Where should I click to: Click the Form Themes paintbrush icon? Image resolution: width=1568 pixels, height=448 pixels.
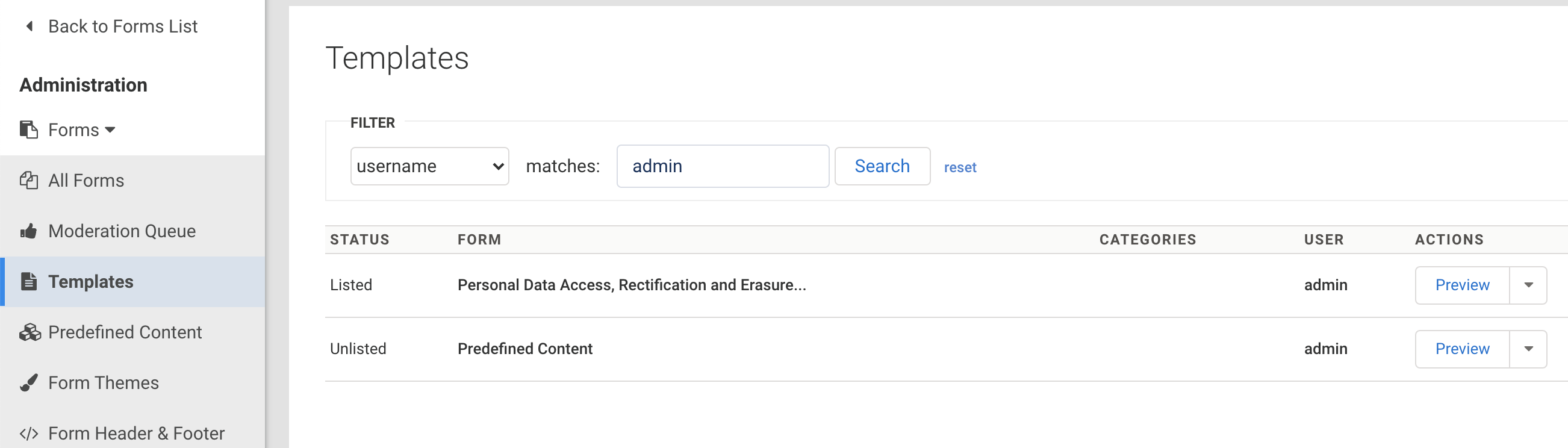pos(29,383)
